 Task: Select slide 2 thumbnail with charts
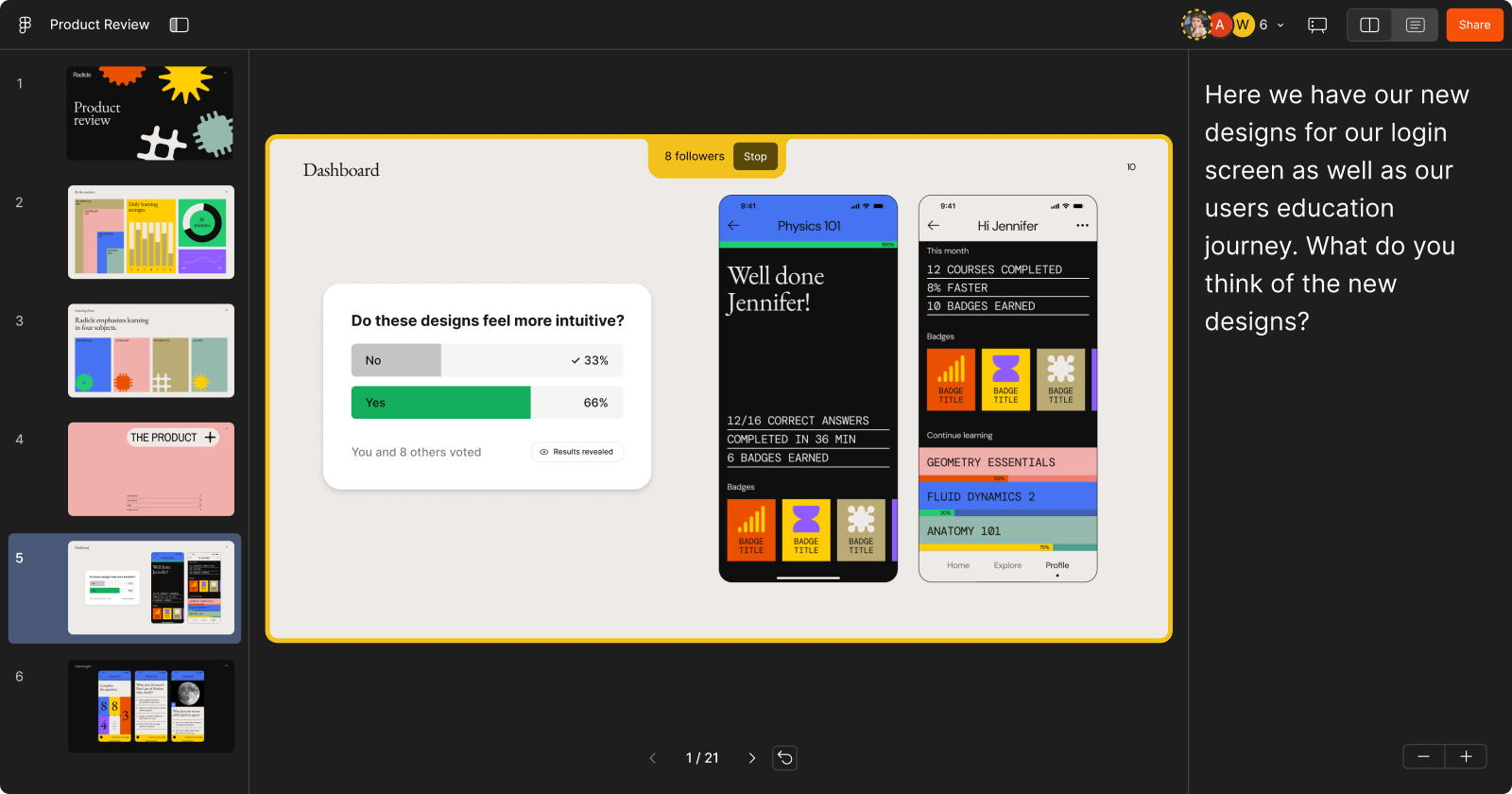151,232
